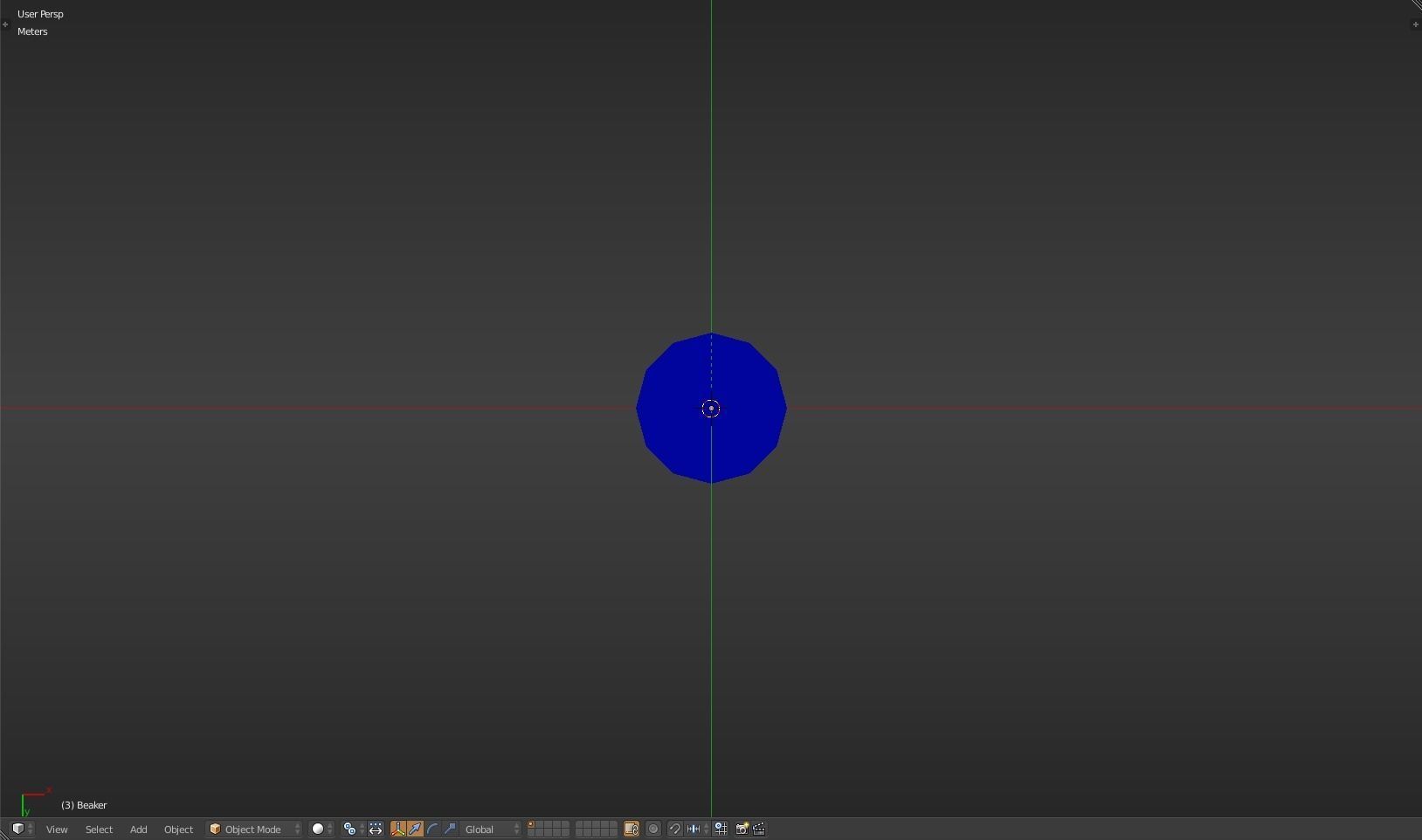Expand tool shelf with left plus
Screen dimensions: 1422x840
(5, 24)
